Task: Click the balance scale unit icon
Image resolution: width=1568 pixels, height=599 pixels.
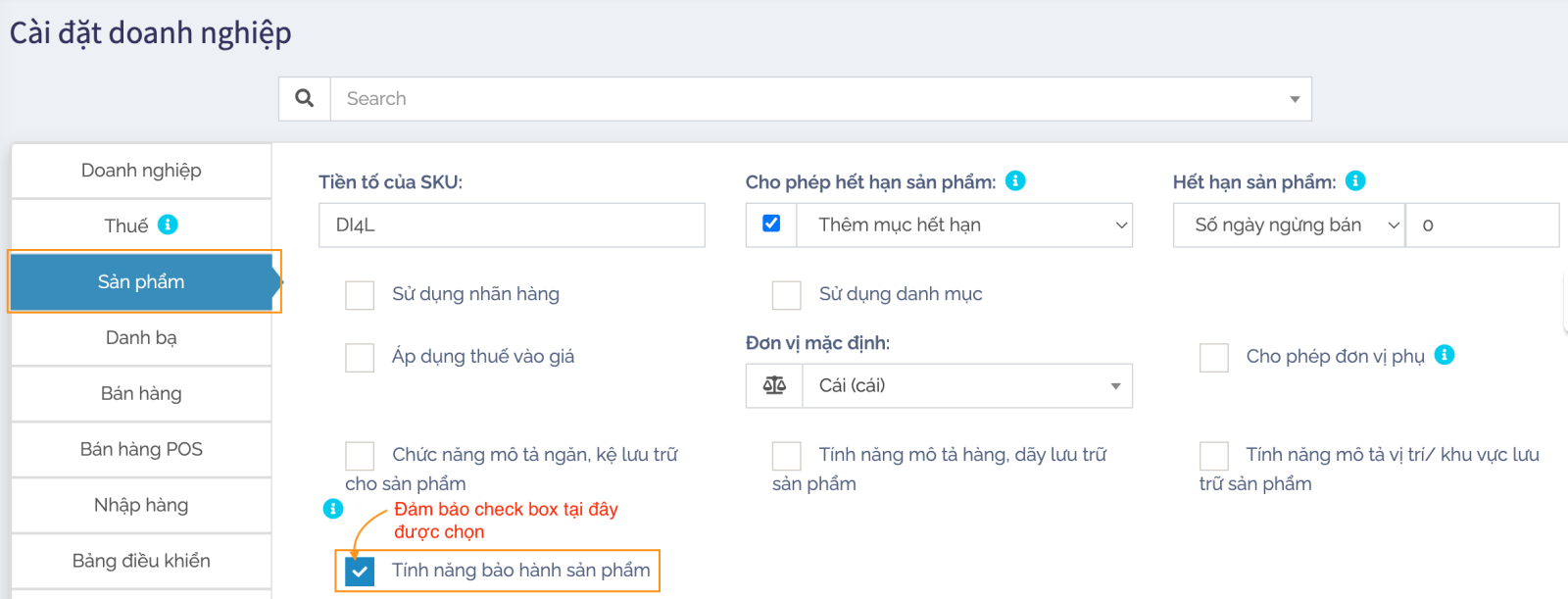Action: (x=774, y=385)
